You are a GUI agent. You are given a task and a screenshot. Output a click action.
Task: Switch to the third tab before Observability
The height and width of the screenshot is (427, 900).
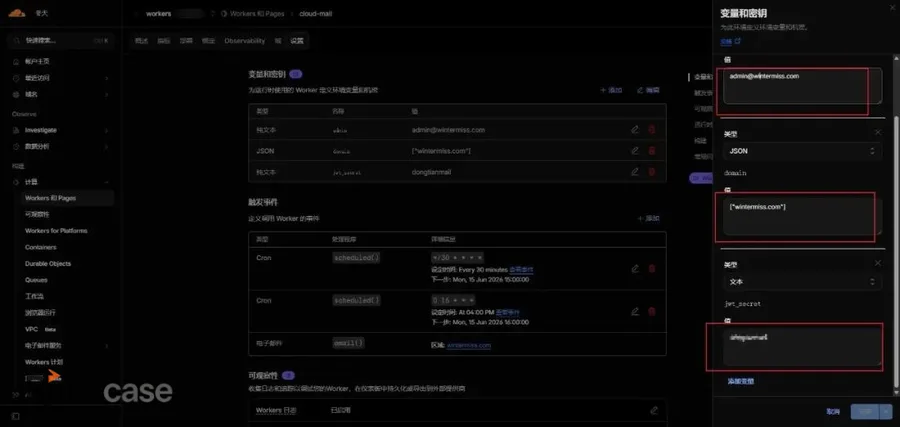186,41
